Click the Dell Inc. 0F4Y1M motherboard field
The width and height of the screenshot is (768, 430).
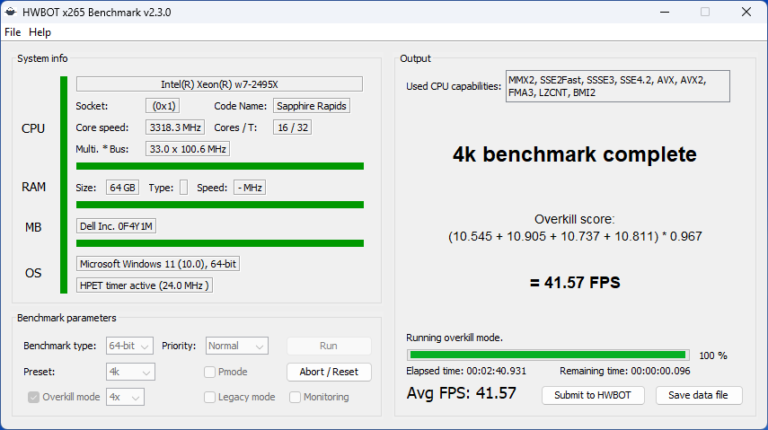(x=116, y=226)
